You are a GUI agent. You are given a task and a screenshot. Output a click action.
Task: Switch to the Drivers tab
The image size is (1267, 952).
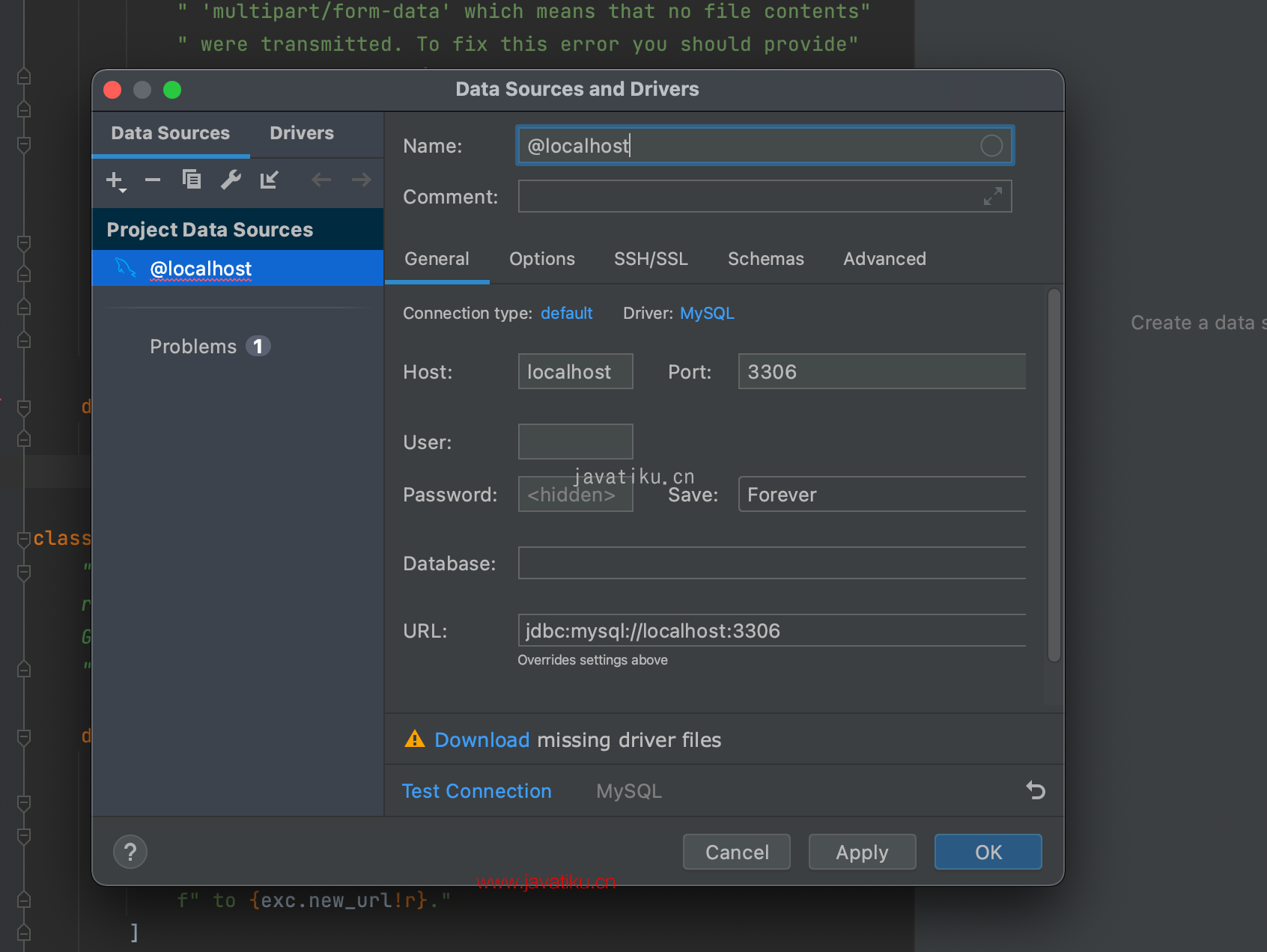point(302,133)
